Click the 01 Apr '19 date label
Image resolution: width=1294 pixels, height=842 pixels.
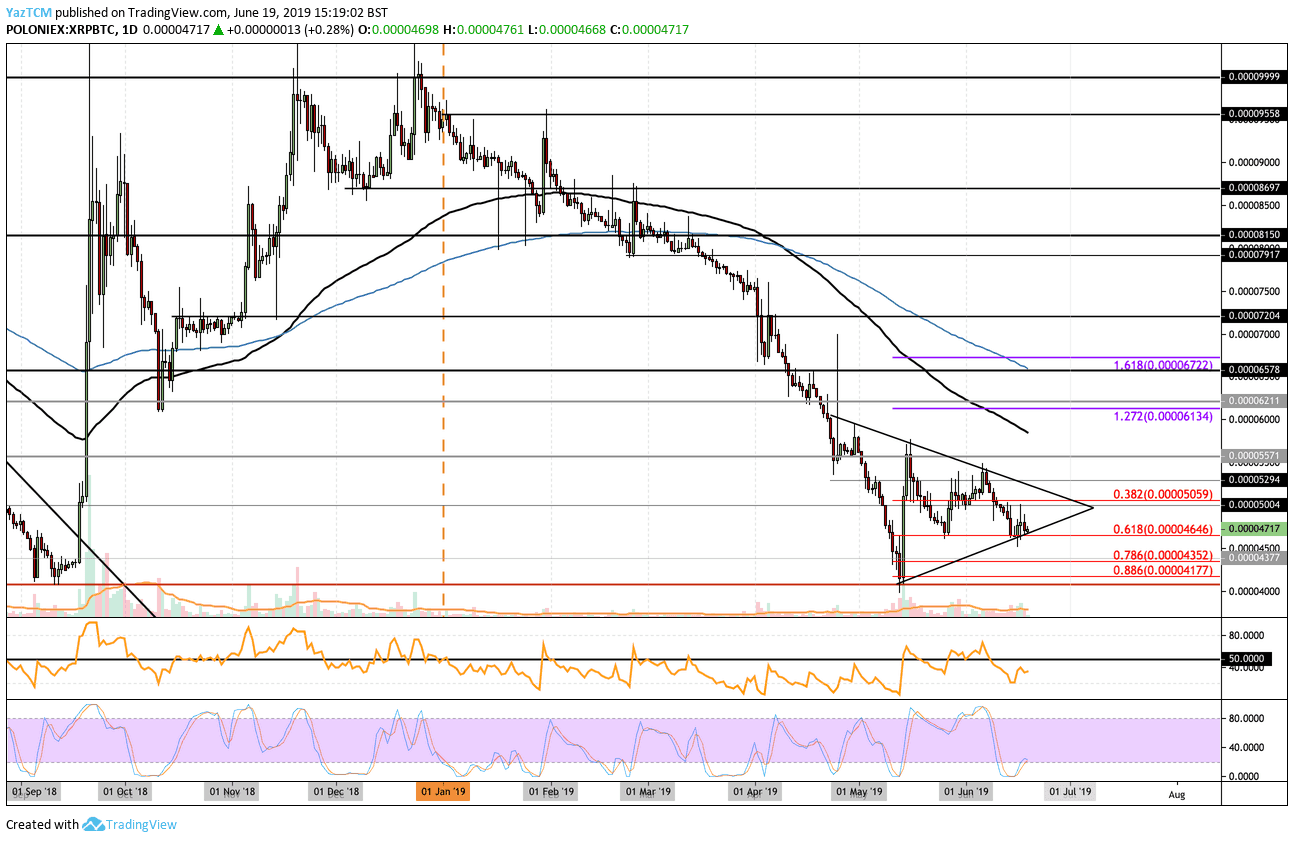[x=755, y=792]
